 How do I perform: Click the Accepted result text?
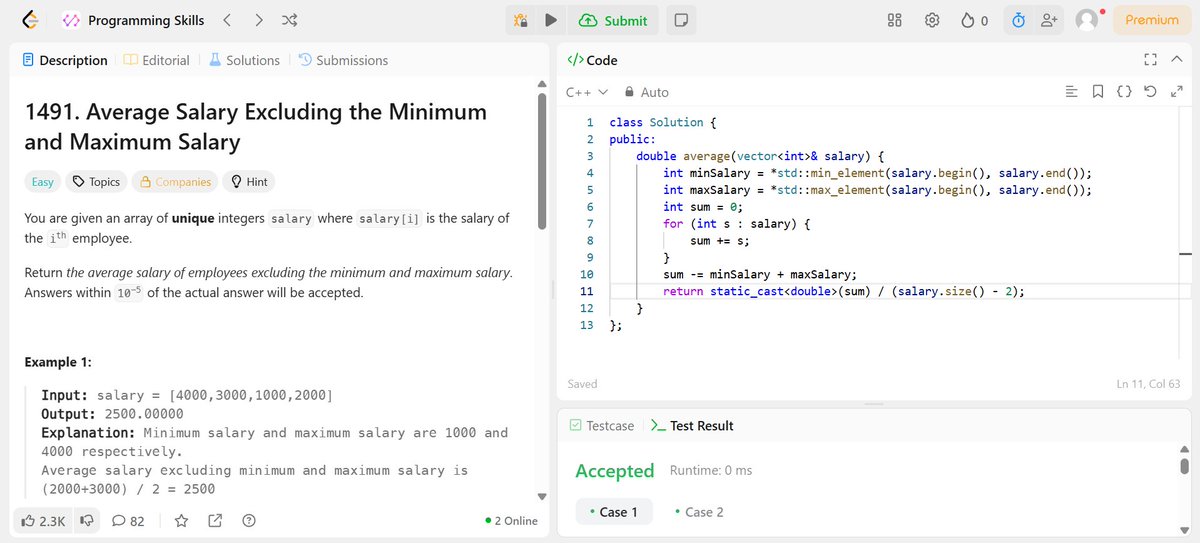(x=614, y=471)
